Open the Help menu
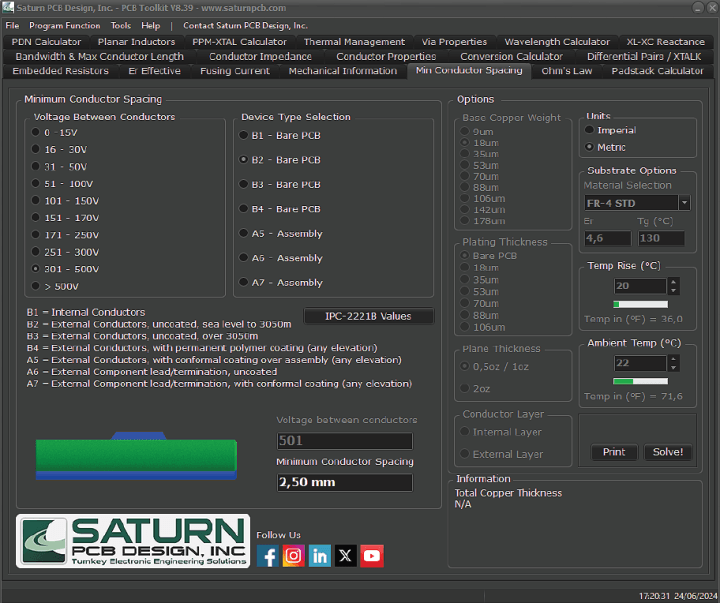The image size is (720, 603). coord(151,25)
